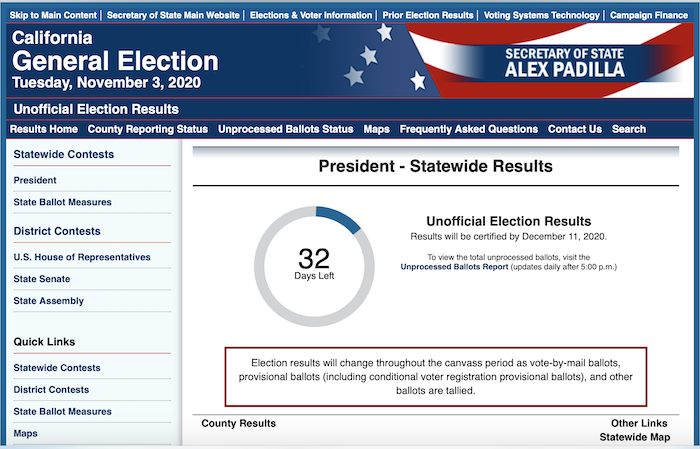
Task: Open the Maps navigation item
Action: (376, 129)
